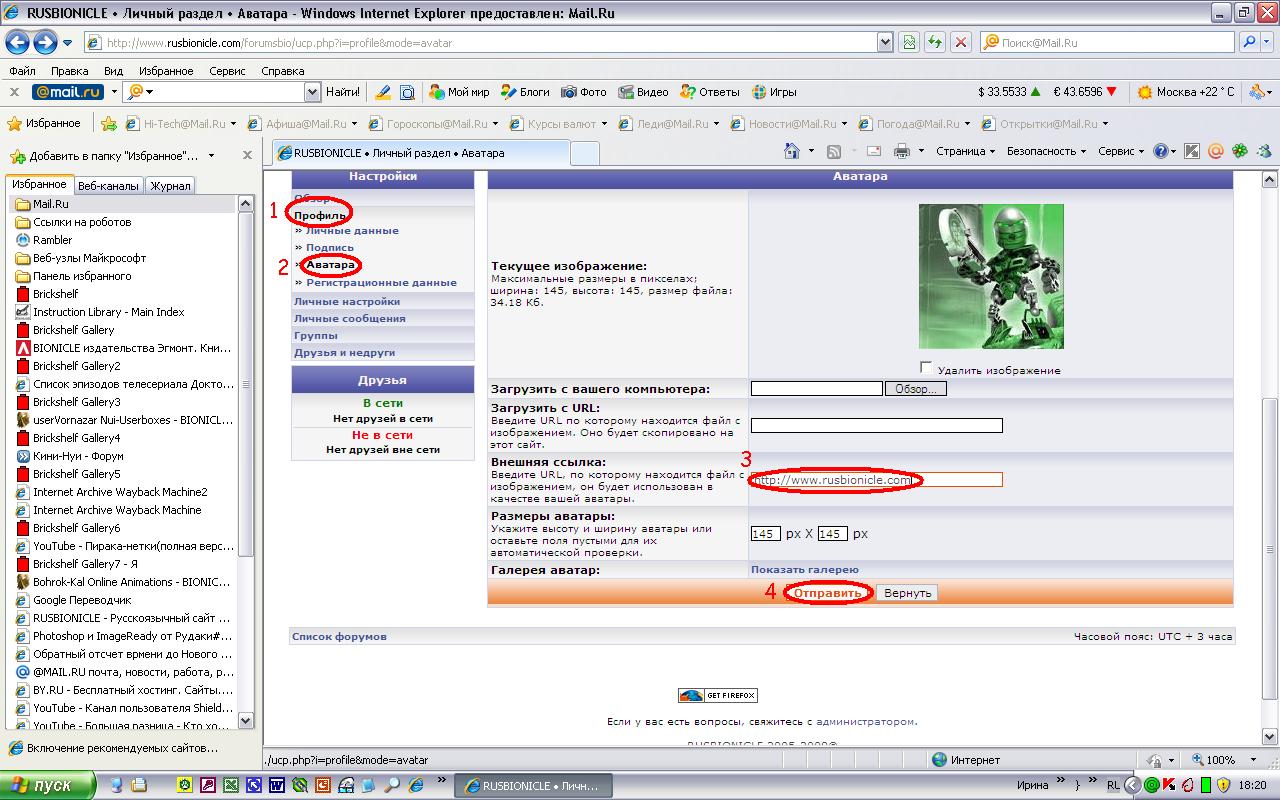Screen dimensions: 1280x800
Task: Click the @mail.ru logo button
Action: pyautogui.click(x=68, y=92)
